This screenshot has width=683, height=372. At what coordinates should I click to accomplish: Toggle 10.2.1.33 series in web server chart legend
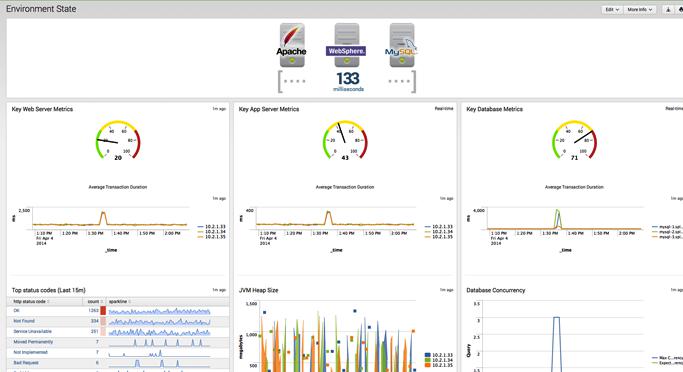pos(212,227)
